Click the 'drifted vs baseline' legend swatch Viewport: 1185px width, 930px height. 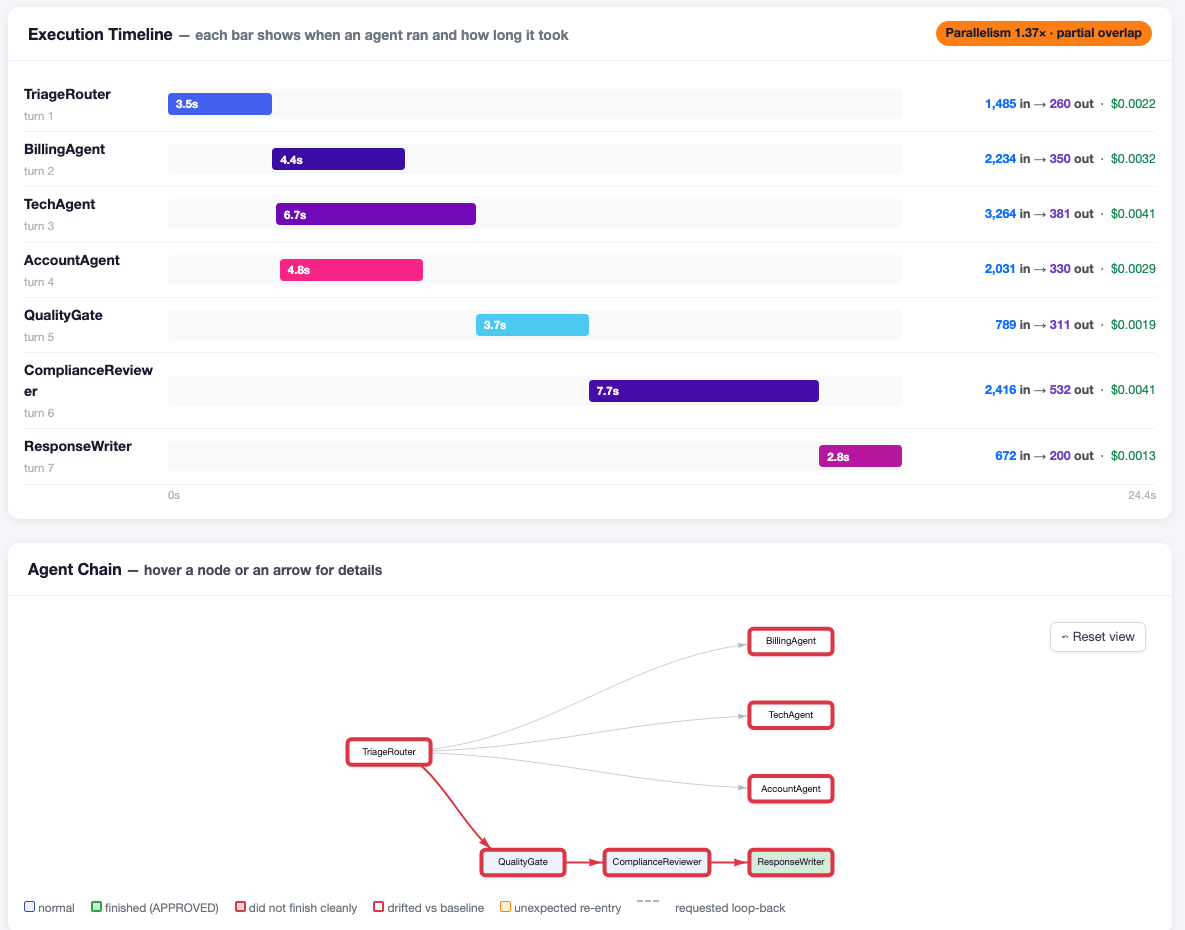[x=379, y=907]
